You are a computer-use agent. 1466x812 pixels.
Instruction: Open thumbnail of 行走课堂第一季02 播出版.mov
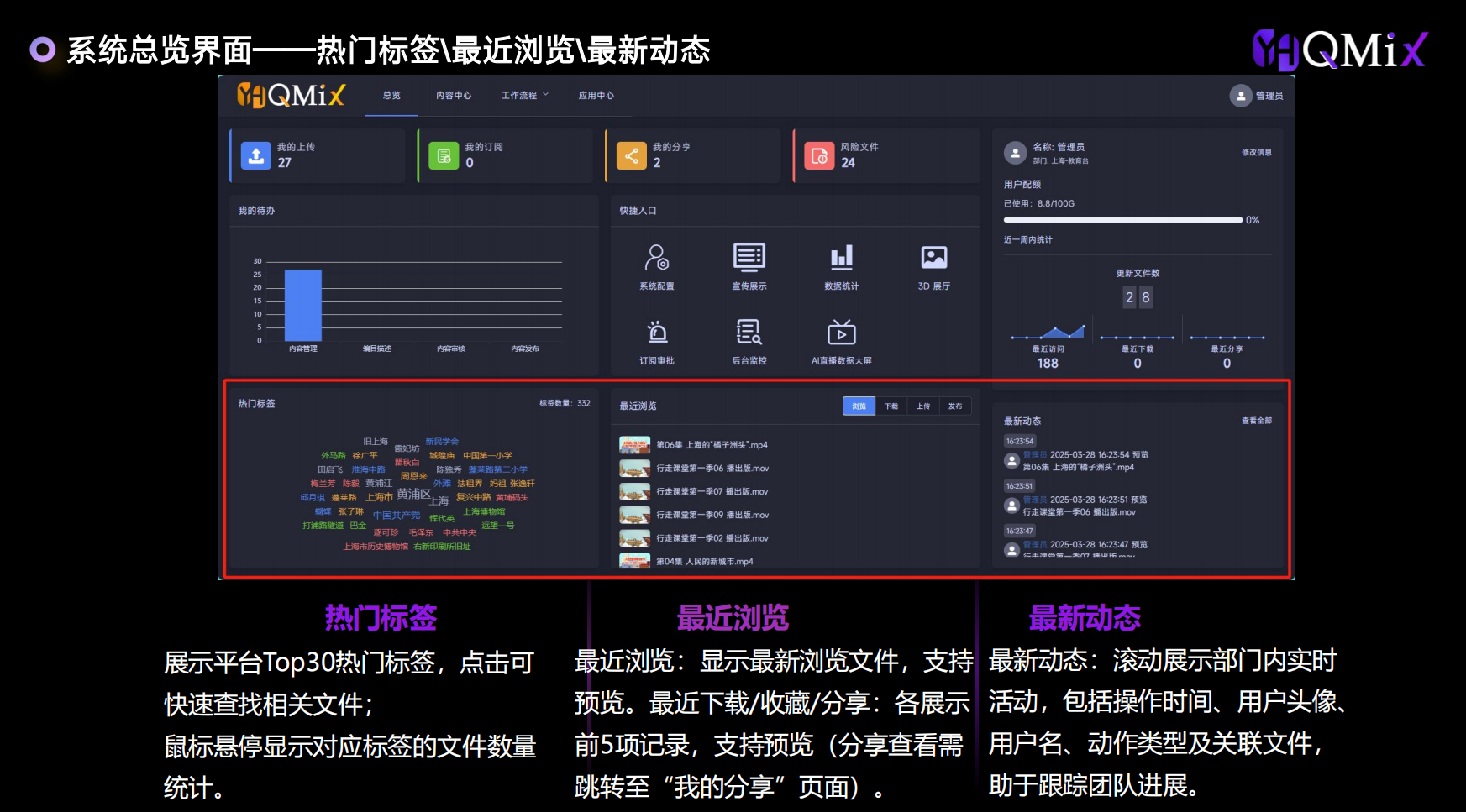coord(635,538)
